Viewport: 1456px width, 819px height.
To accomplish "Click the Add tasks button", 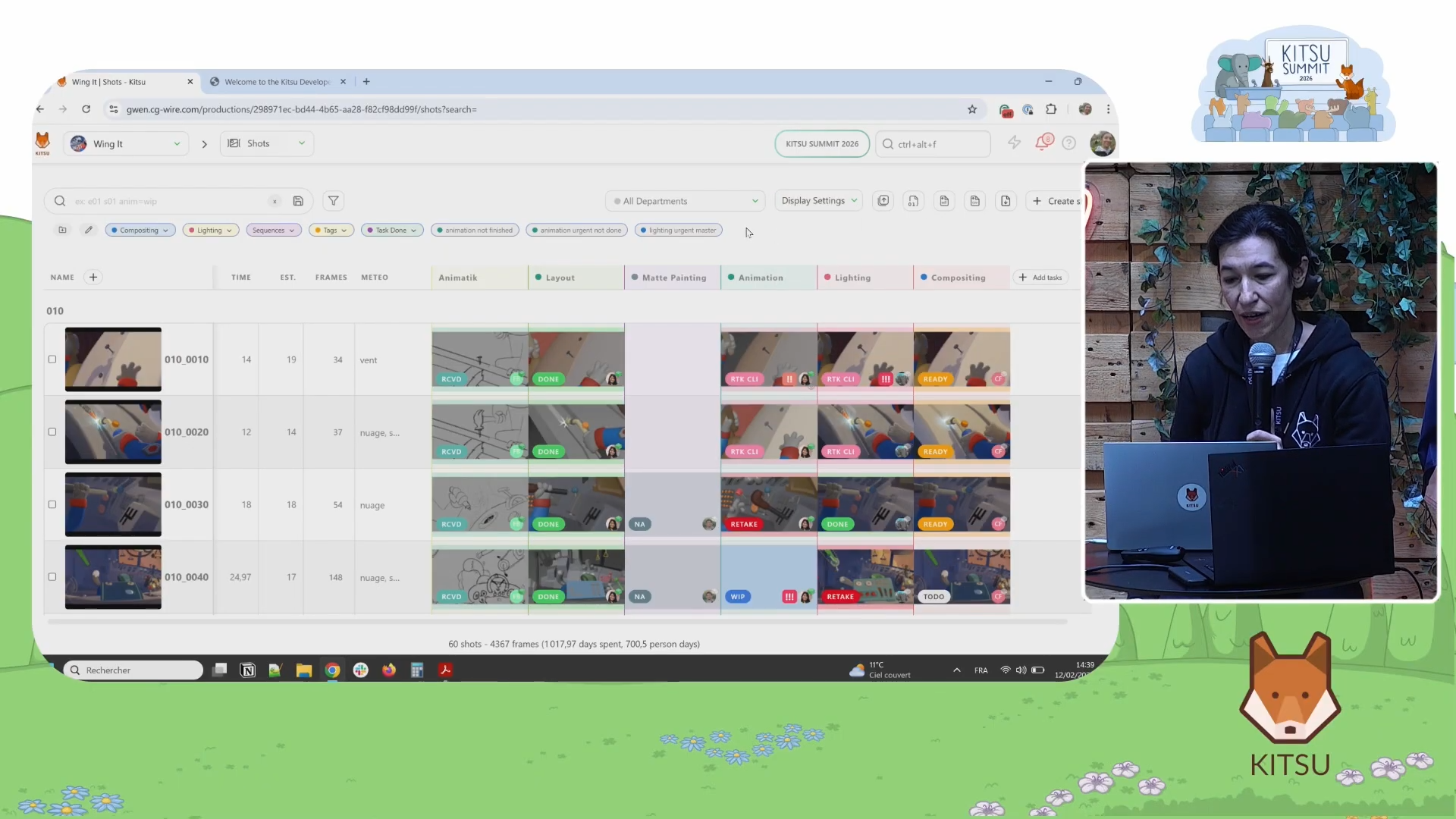I will coord(1040,278).
